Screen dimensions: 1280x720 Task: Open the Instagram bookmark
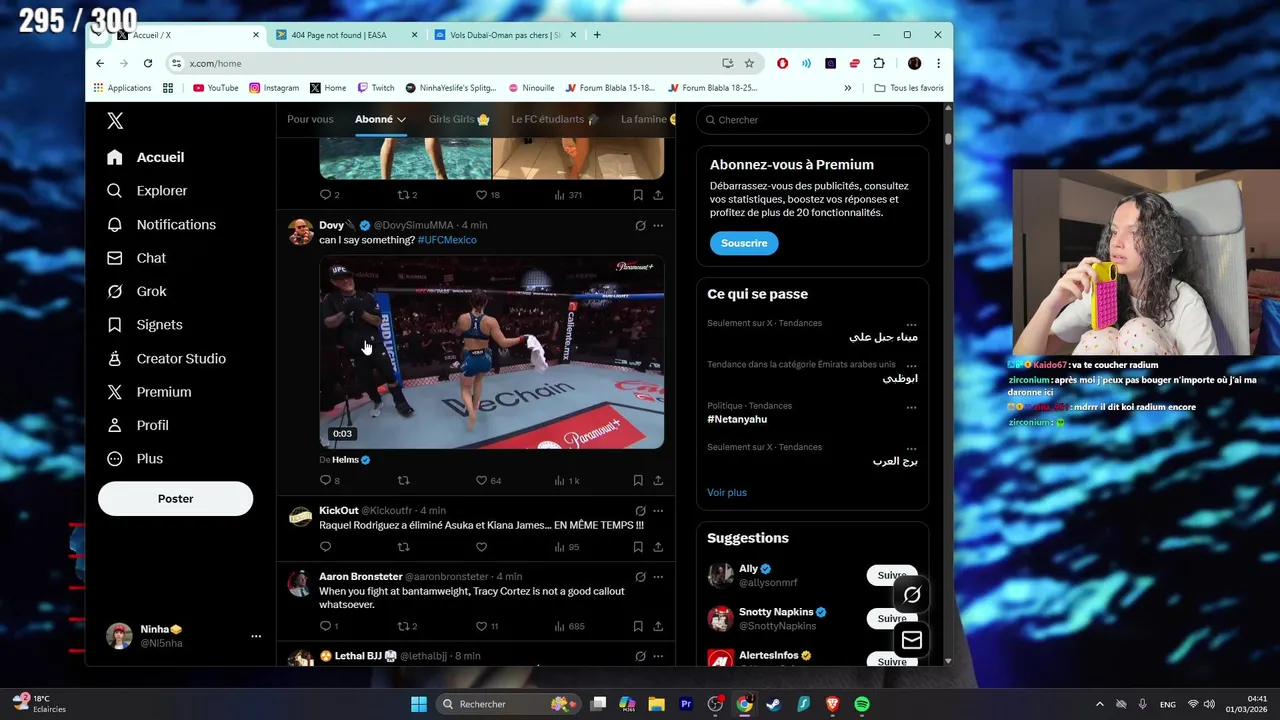[x=274, y=88]
